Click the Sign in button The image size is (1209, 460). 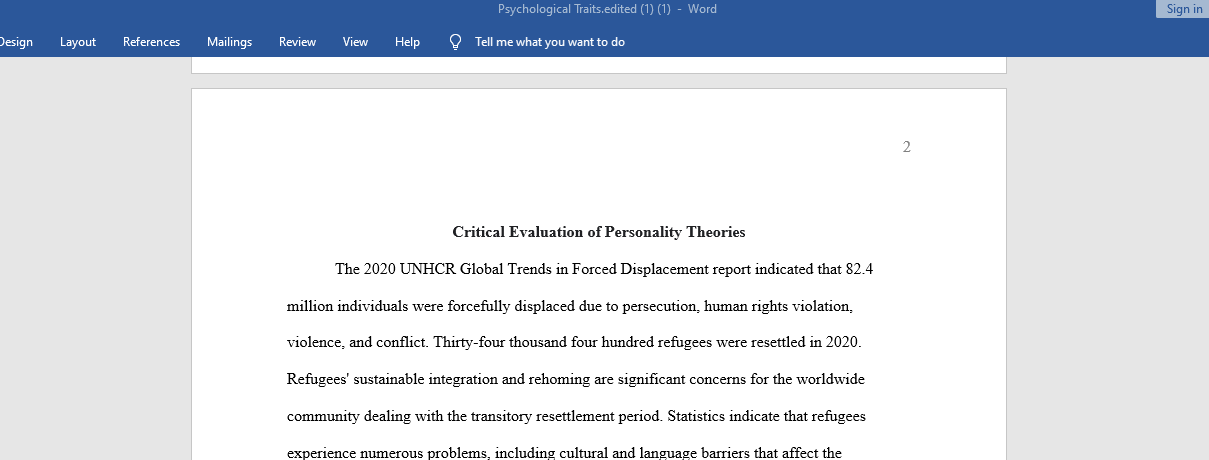tap(1184, 9)
